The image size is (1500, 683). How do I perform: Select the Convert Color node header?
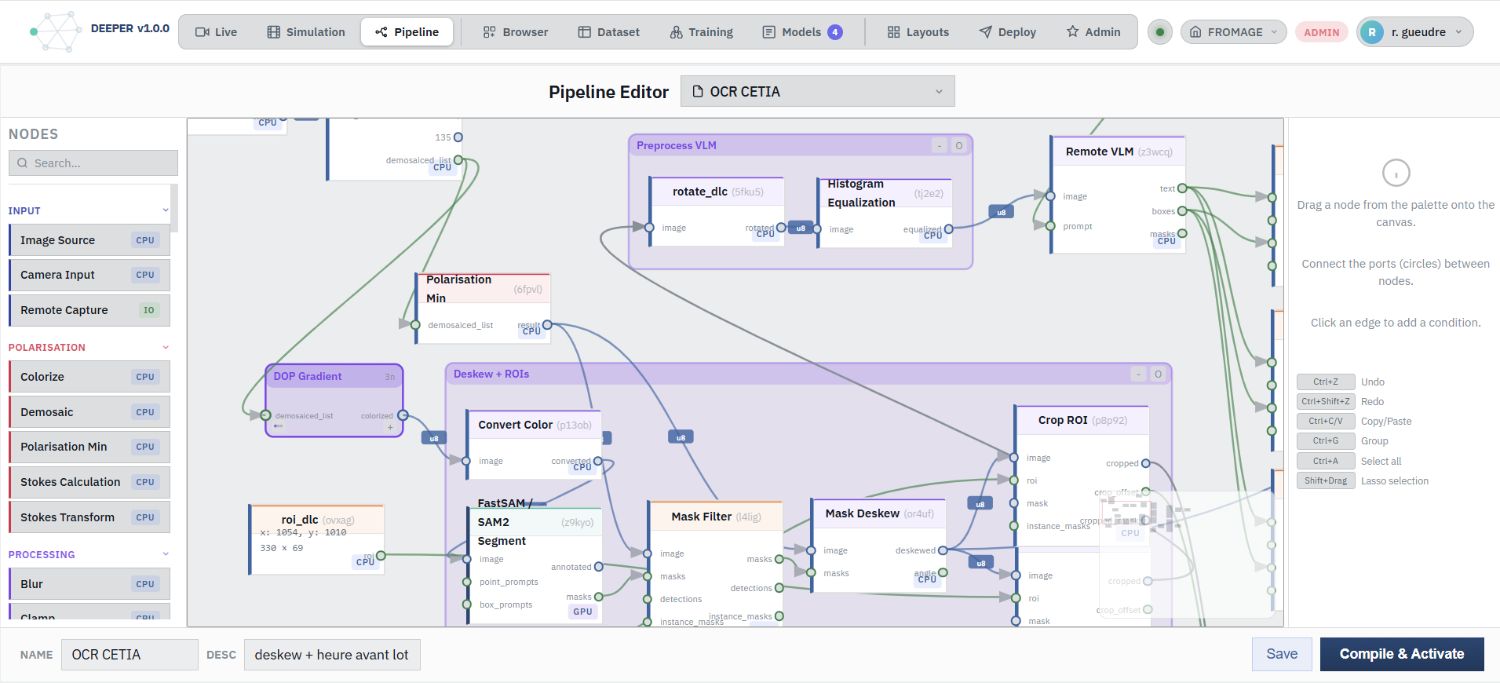(534, 425)
